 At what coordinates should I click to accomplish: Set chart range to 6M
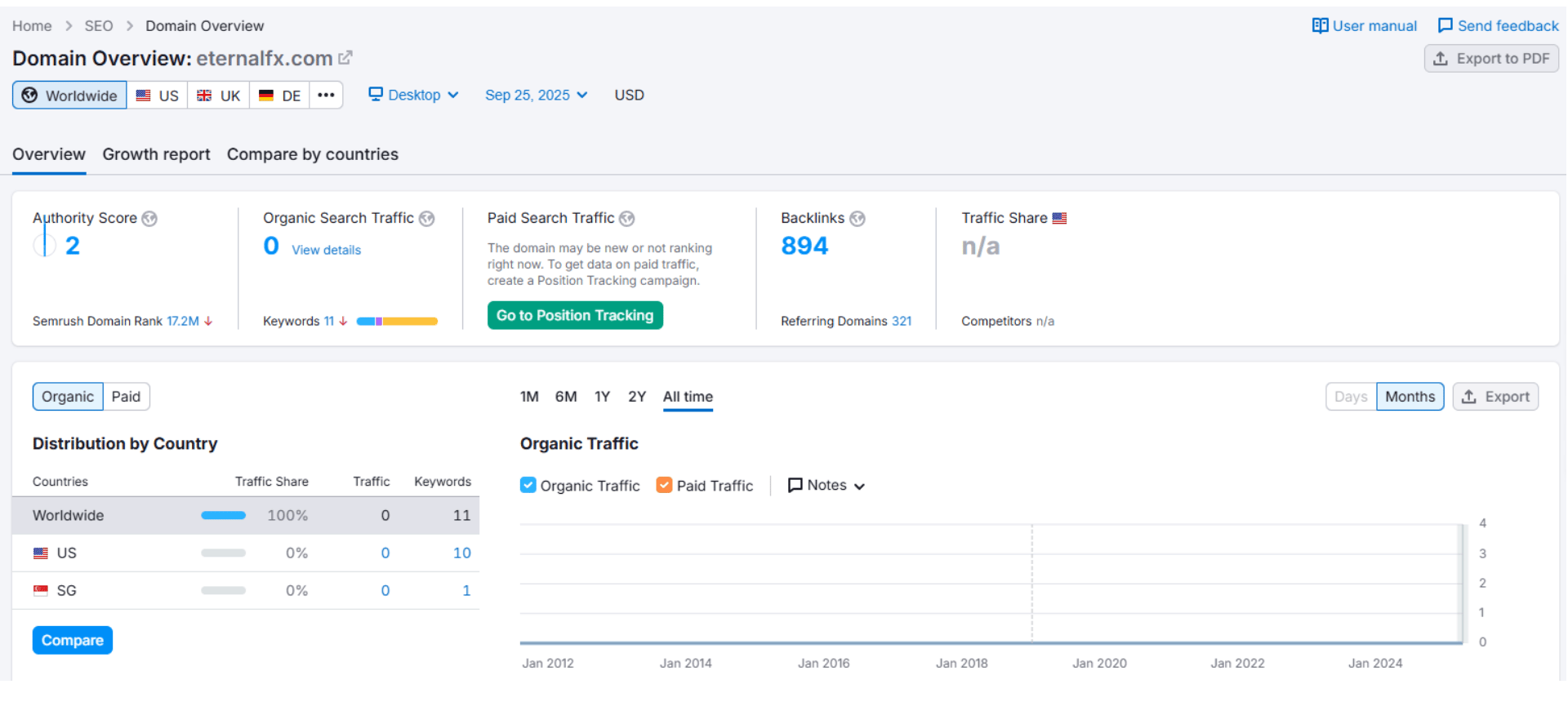(x=566, y=397)
